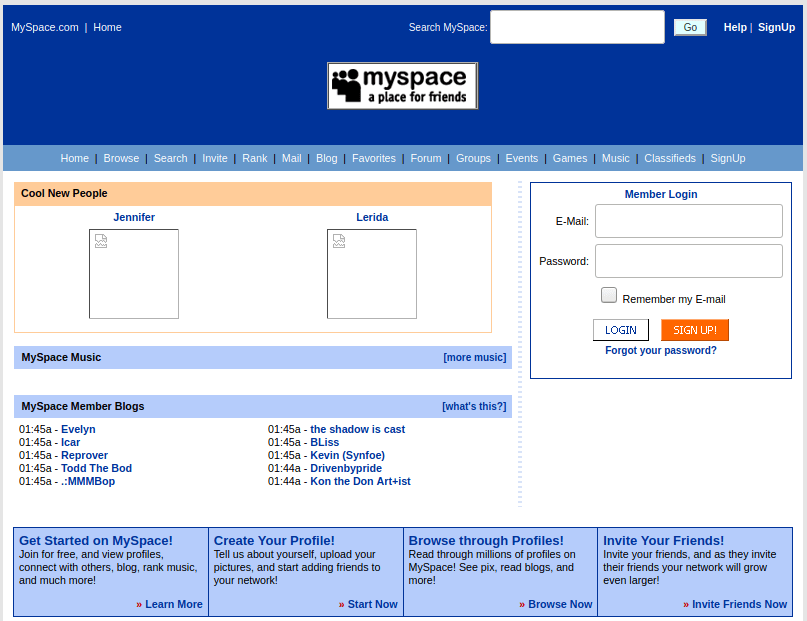The height and width of the screenshot is (621, 807).
Task: Open Todd The Bod's blog entry
Action: pyautogui.click(x=96, y=468)
